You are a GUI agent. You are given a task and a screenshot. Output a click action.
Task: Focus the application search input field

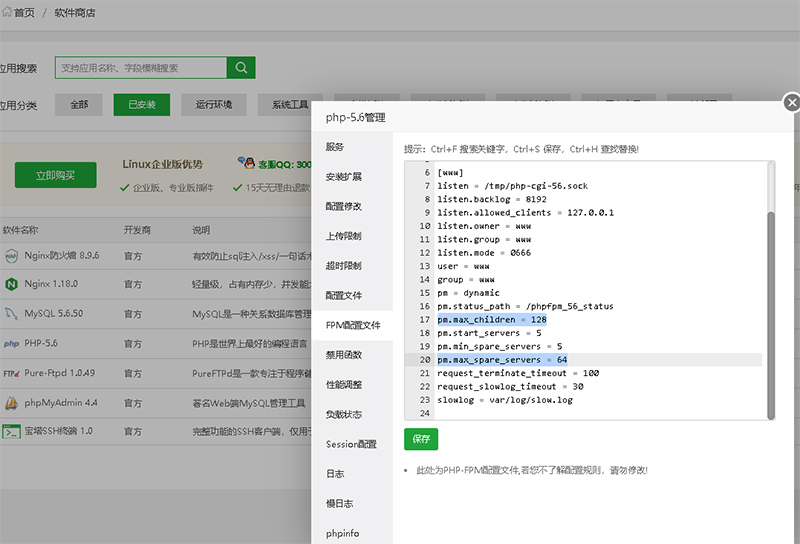(141, 67)
